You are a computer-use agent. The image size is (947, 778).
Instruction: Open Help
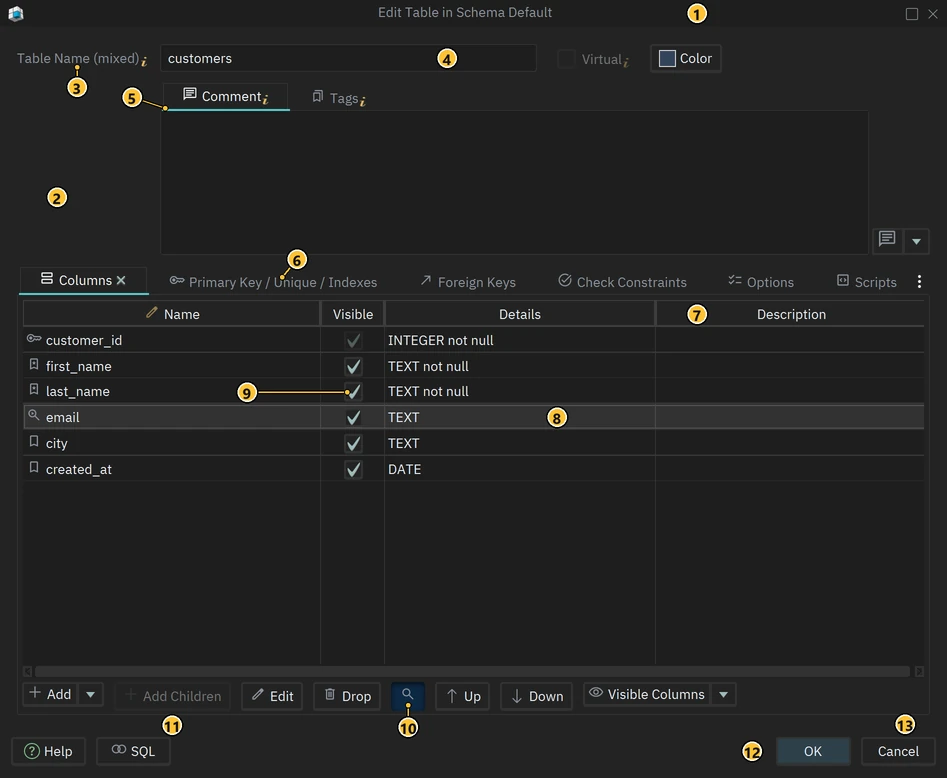coord(48,751)
